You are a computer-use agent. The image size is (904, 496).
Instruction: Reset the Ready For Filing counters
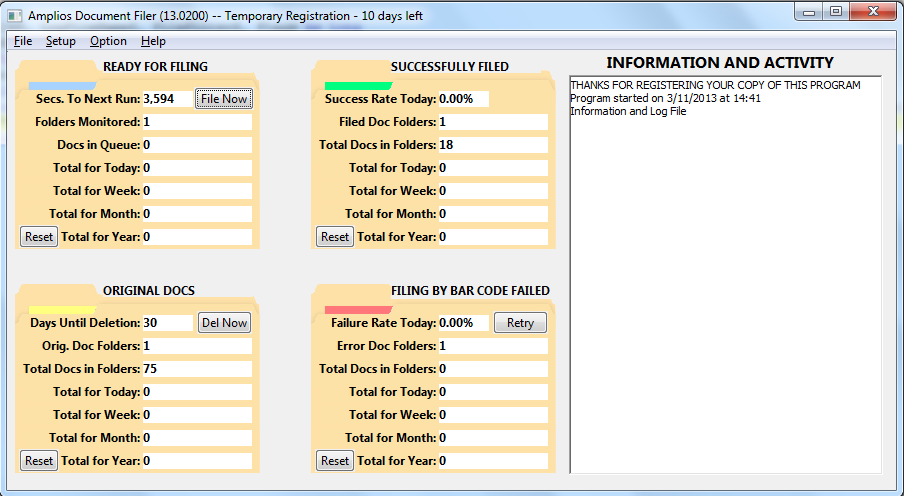[39, 237]
